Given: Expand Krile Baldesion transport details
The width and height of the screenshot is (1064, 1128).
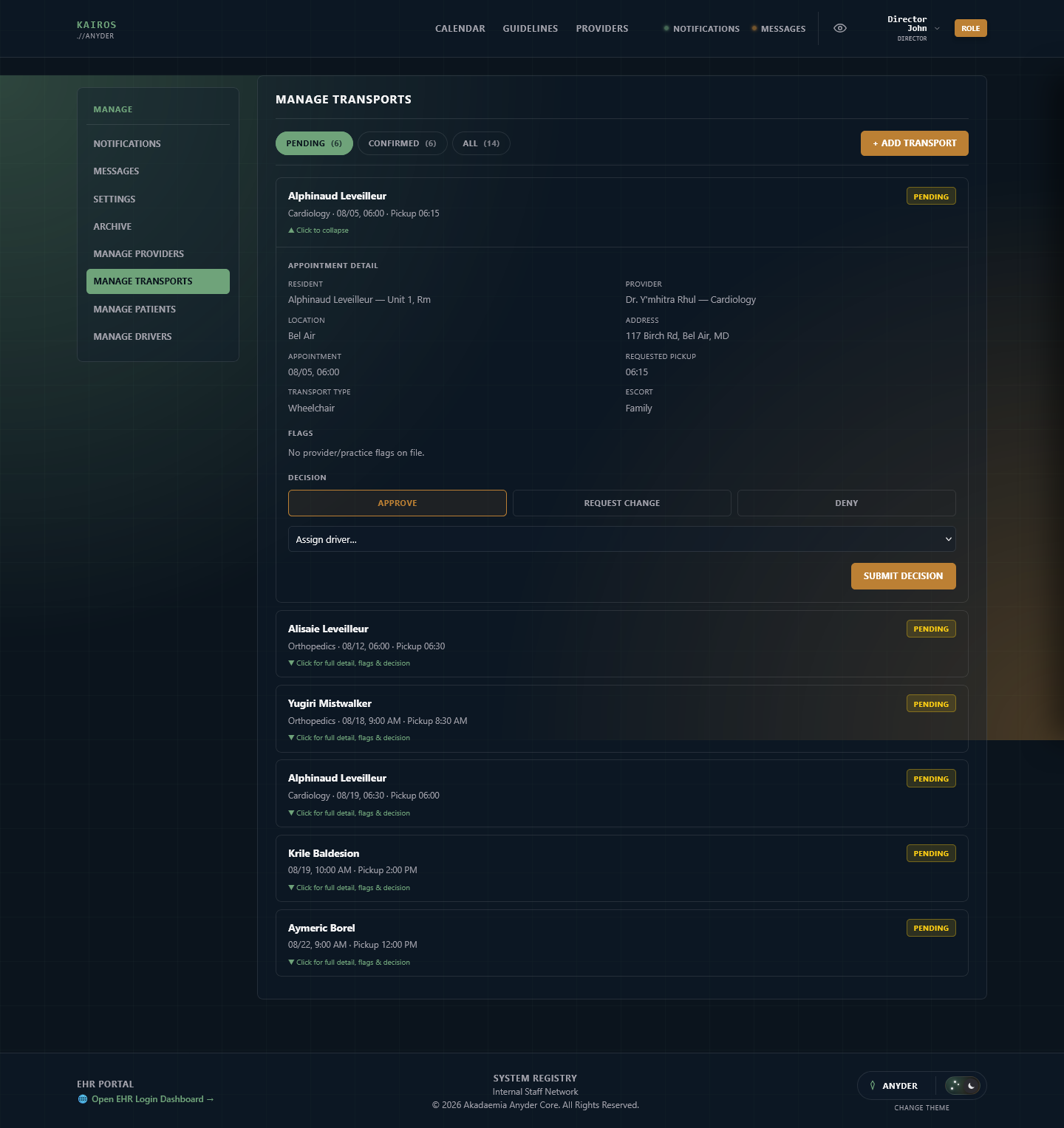Looking at the screenshot, I should coord(349,888).
